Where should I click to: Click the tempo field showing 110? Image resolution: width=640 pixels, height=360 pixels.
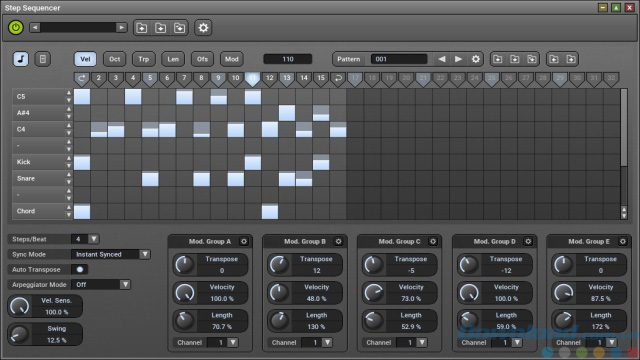(288, 59)
